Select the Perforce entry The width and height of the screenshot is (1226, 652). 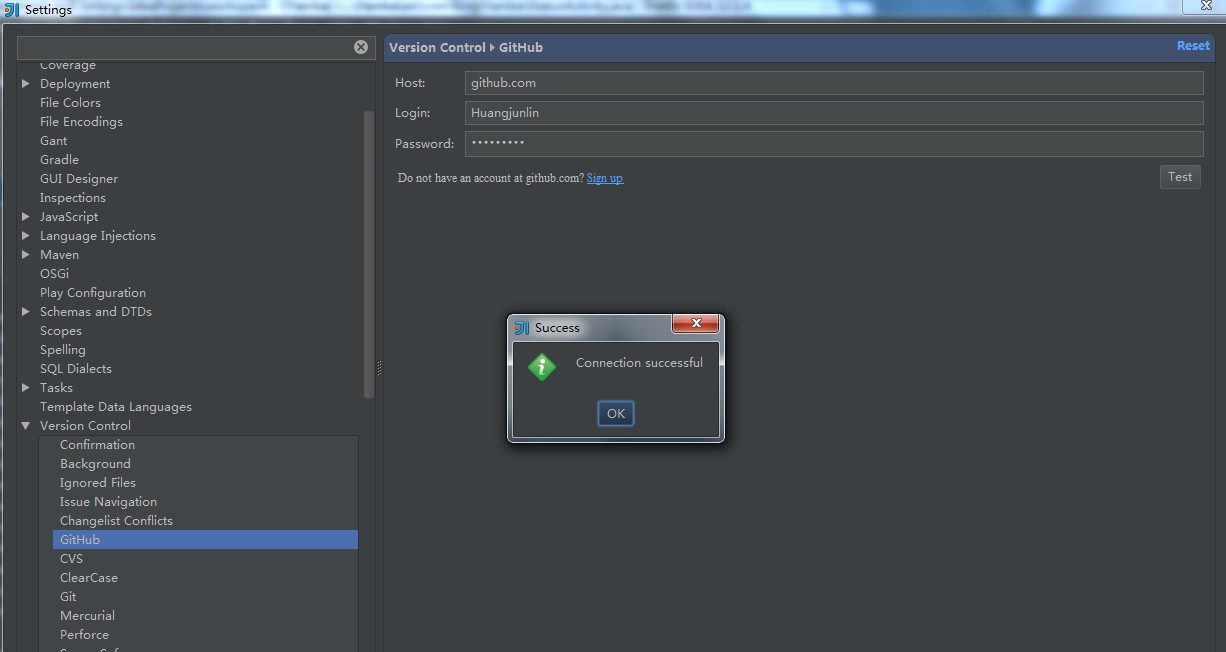pos(84,635)
